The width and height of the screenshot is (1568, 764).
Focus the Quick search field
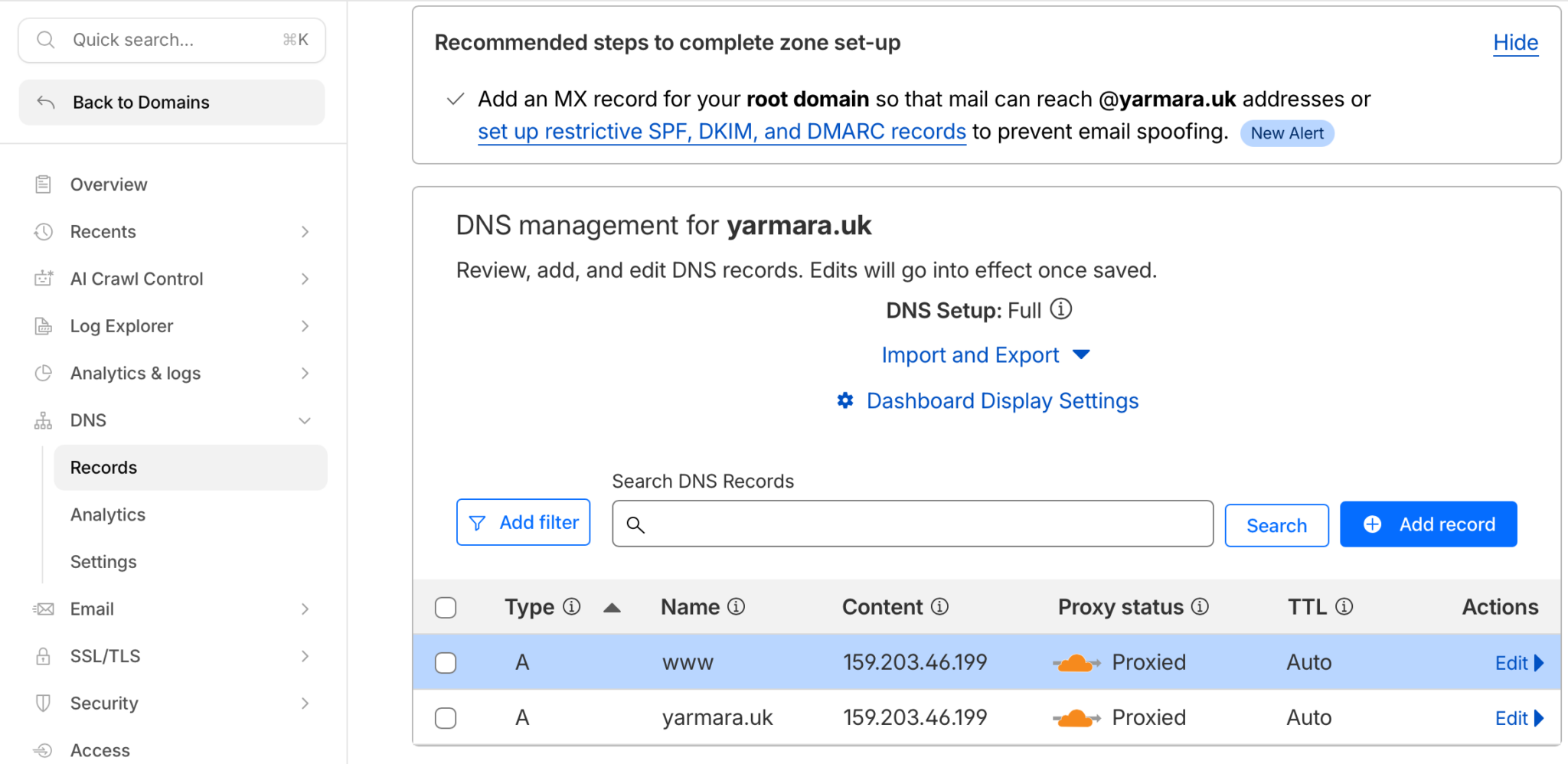click(x=171, y=40)
